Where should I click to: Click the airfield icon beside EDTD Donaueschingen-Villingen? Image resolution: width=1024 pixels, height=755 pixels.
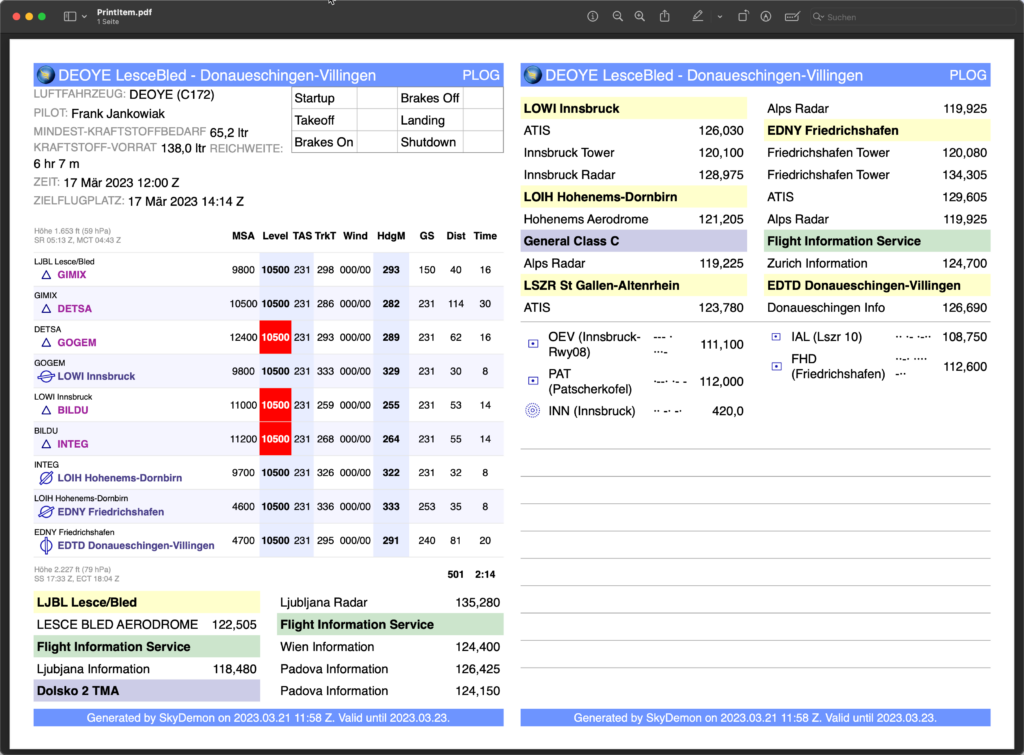point(46,545)
